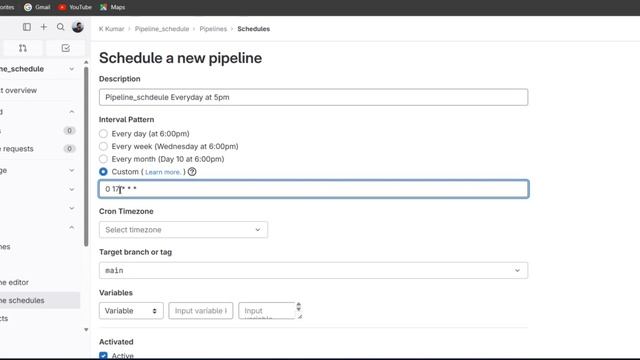Select the Custom interval radio button

point(103,172)
